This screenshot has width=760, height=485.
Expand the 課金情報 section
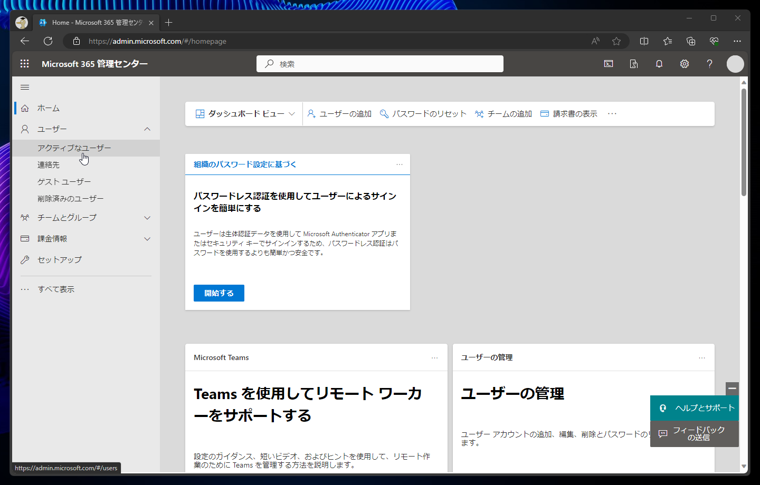pyautogui.click(x=147, y=239)
